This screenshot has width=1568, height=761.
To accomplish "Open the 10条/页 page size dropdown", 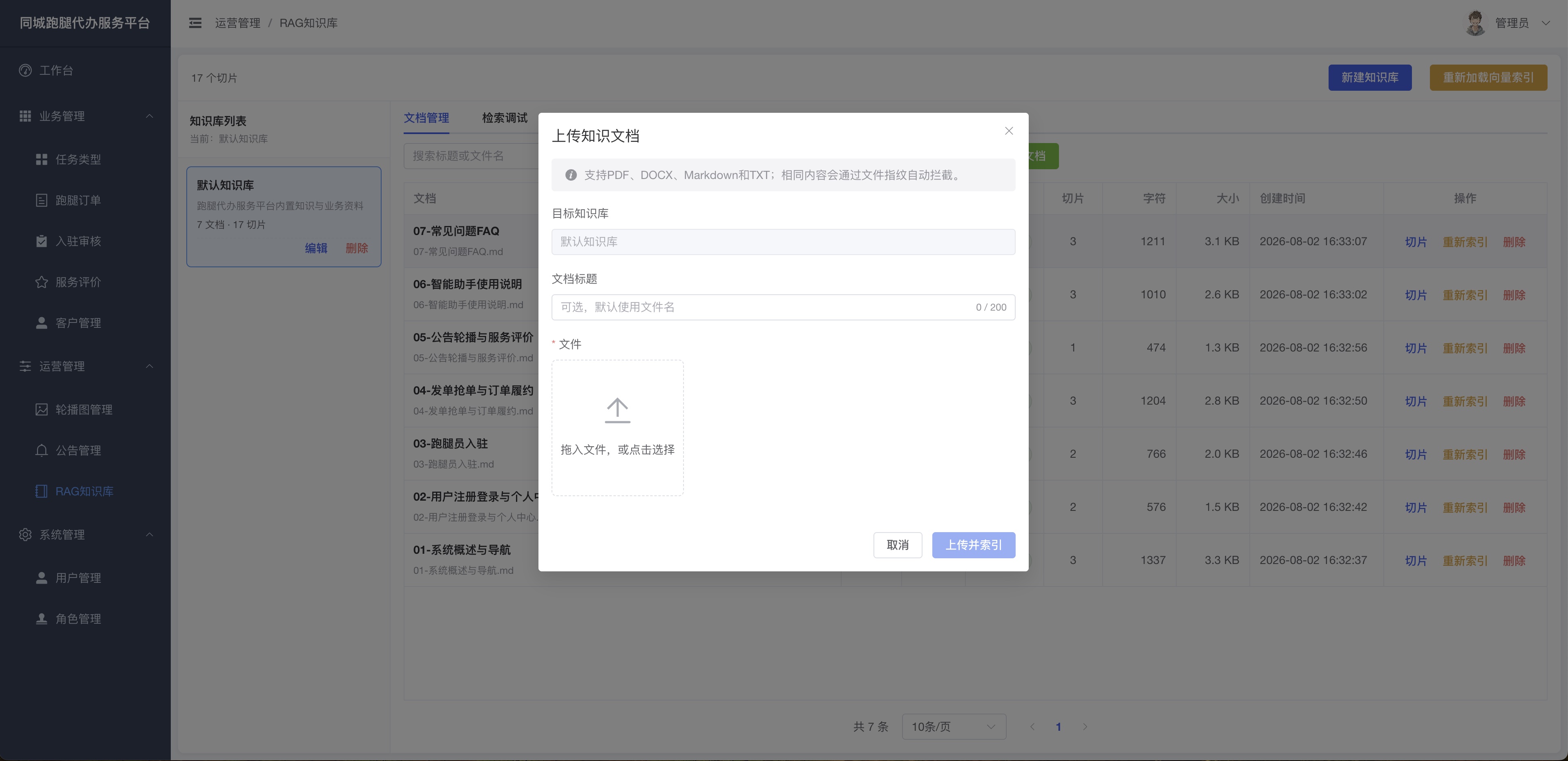I will coord(954,727).
